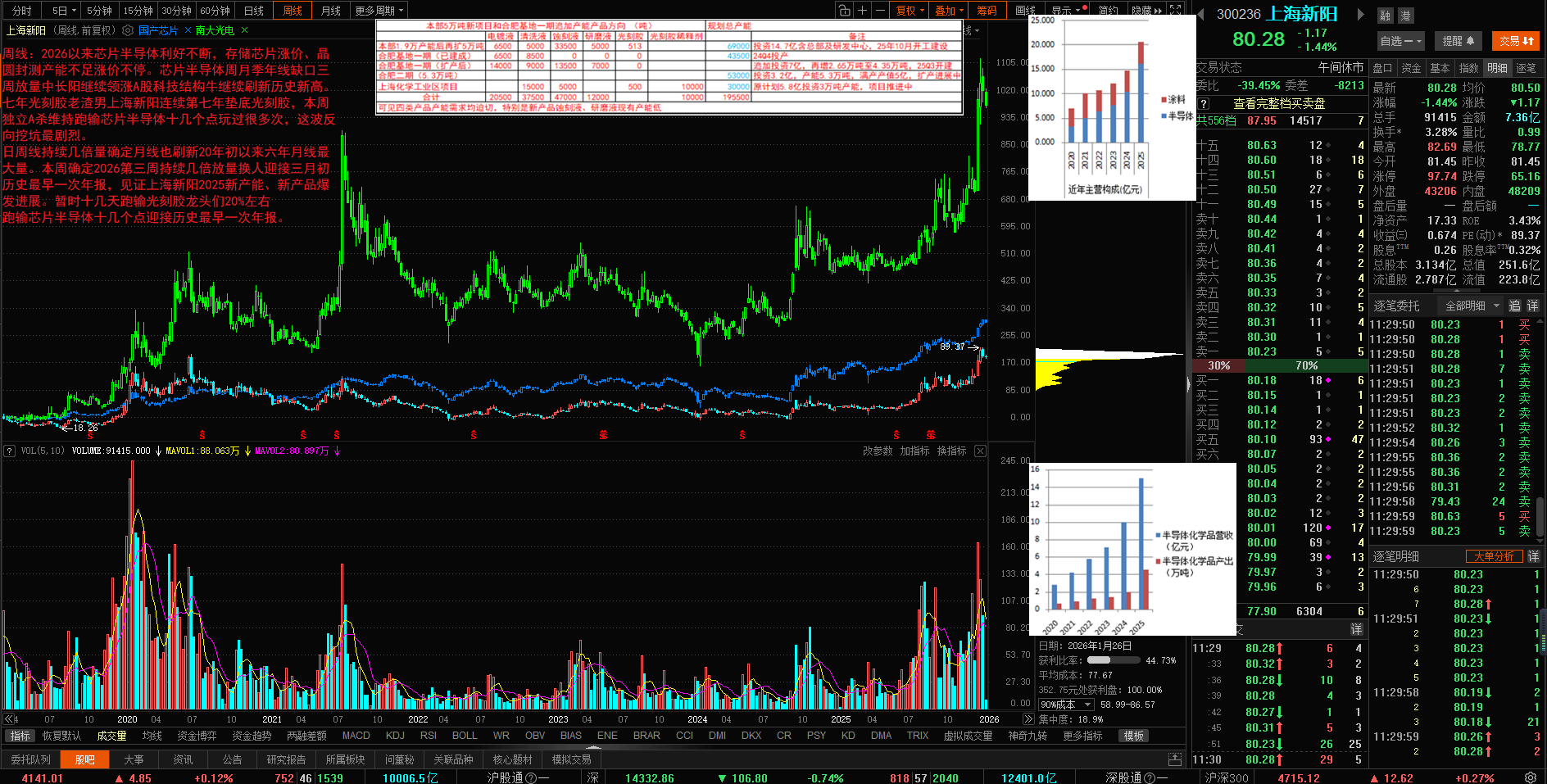Toggle the KDJ indicator
This screenshot has width=1547, height=784.
pos(395,736)
